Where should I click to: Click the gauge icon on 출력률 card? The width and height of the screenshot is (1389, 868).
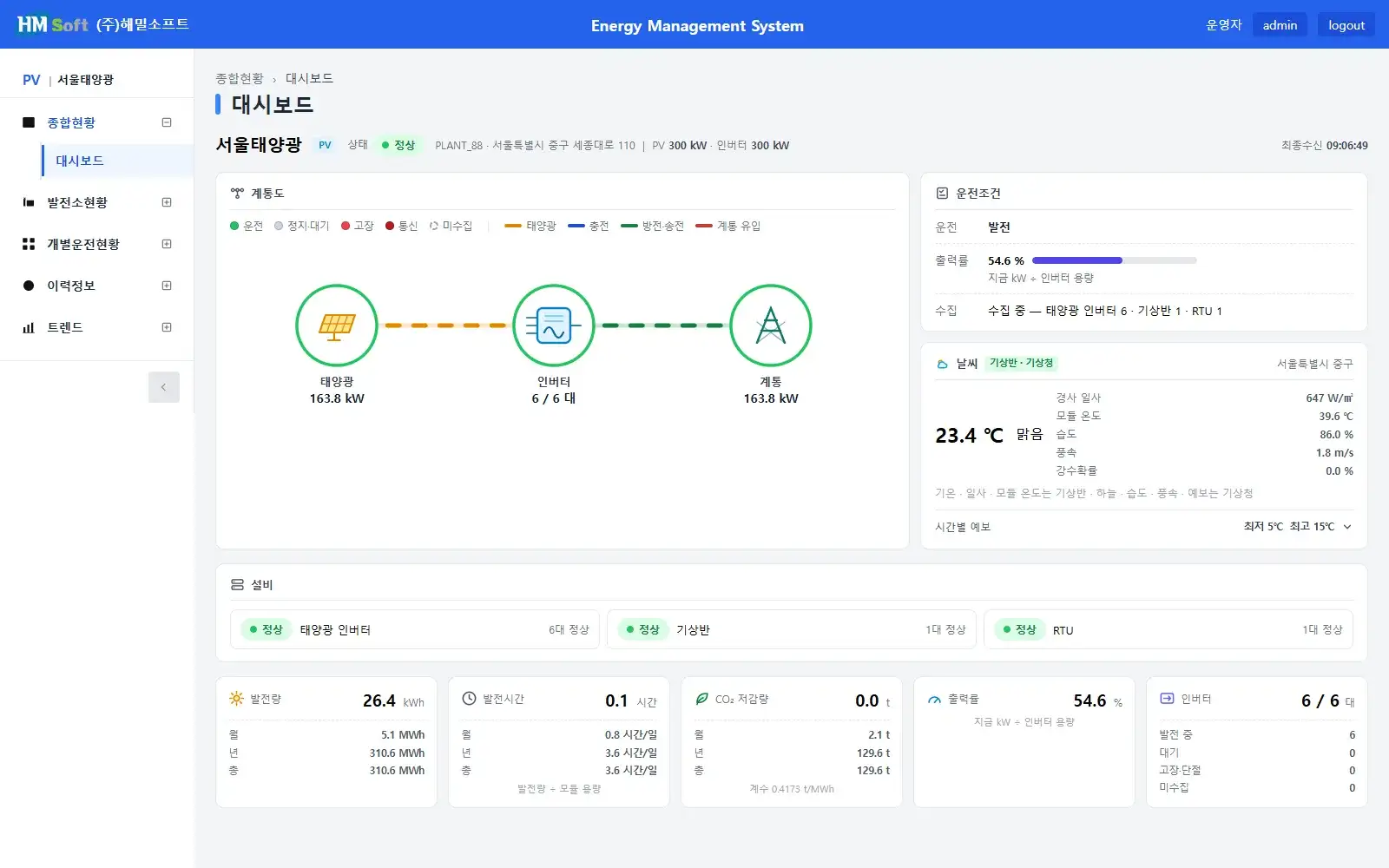click(934, 700)
